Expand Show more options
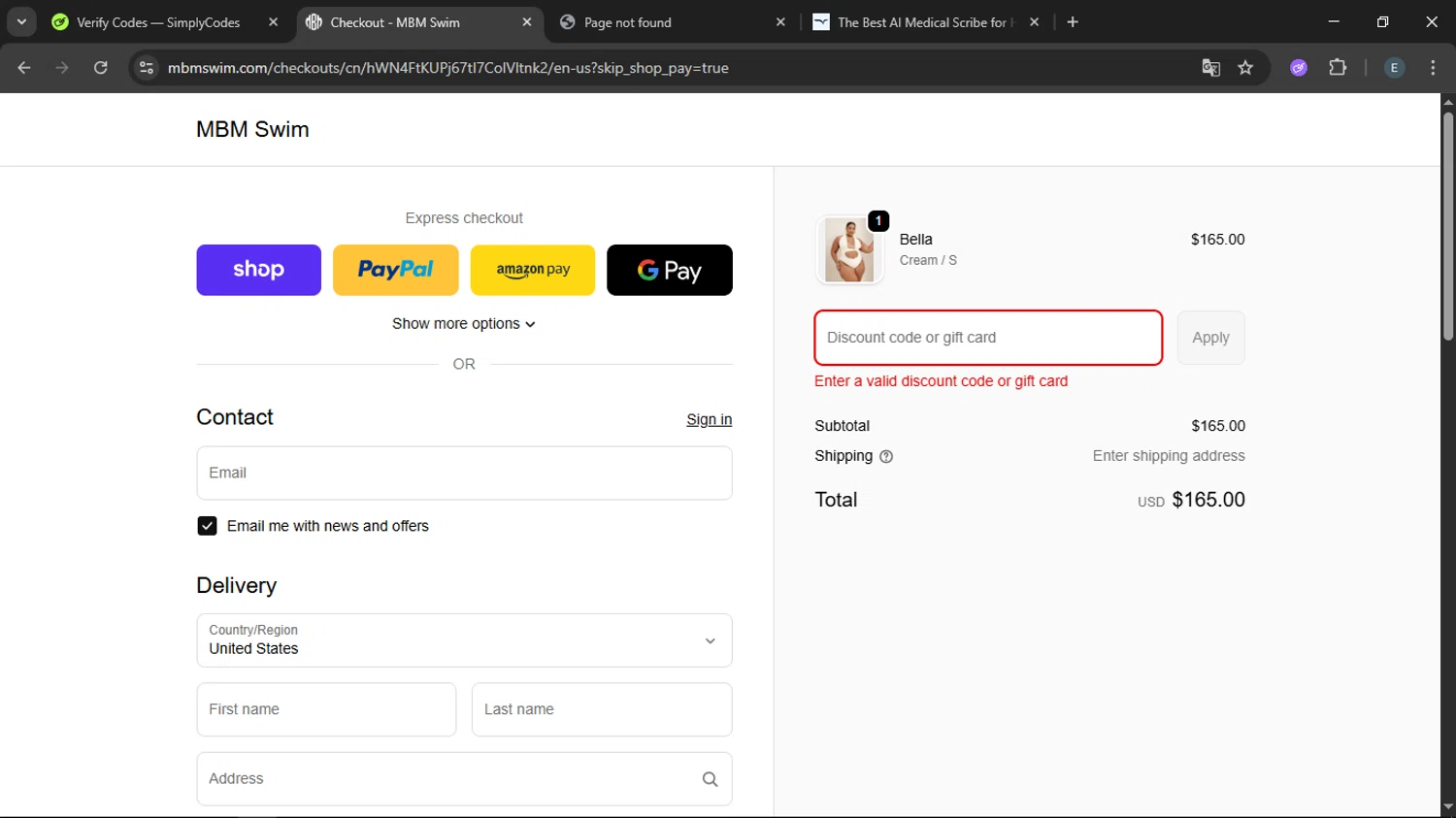Screen dimensions: 1456x818 464,324
